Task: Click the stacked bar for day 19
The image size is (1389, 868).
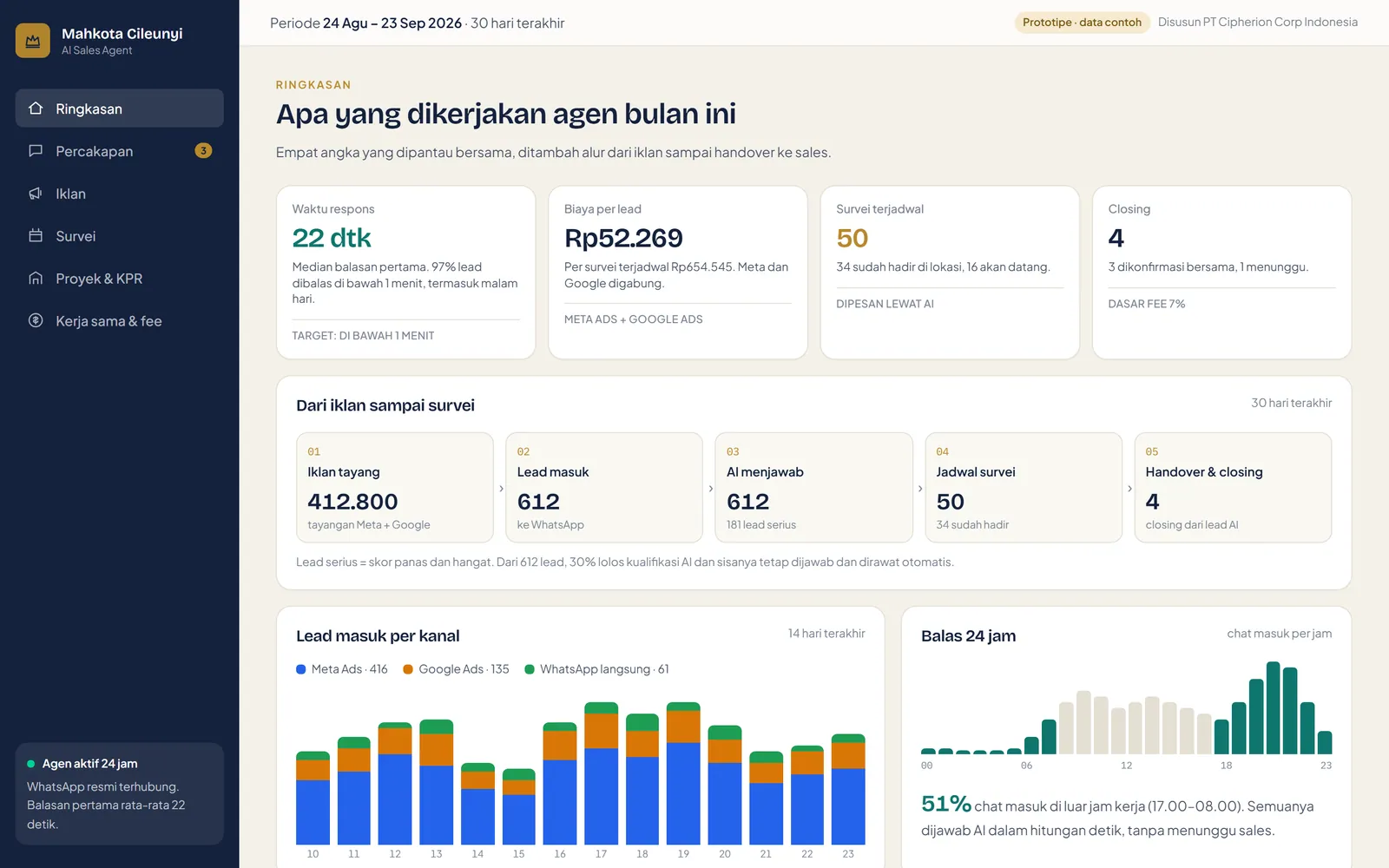Action: click(683, 773)
